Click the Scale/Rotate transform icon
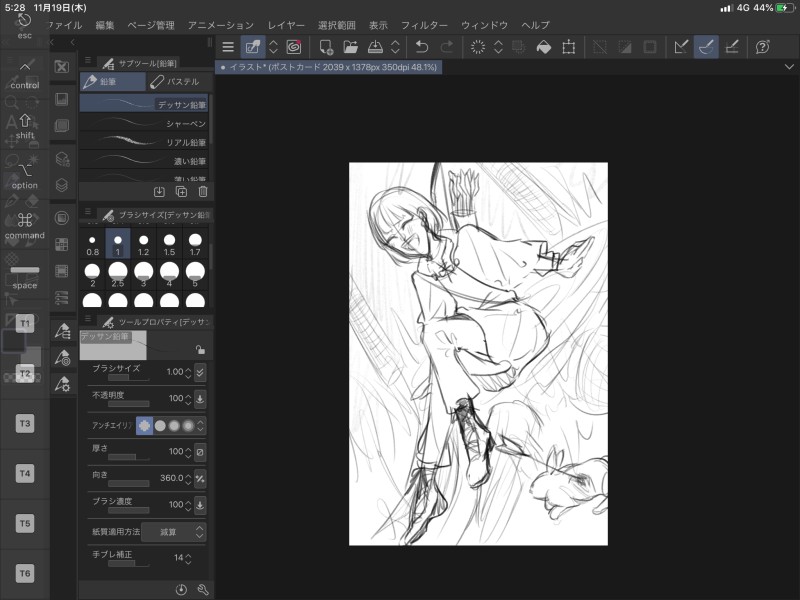The width and height of the screenshot is (800, 600). click(569, 47)
